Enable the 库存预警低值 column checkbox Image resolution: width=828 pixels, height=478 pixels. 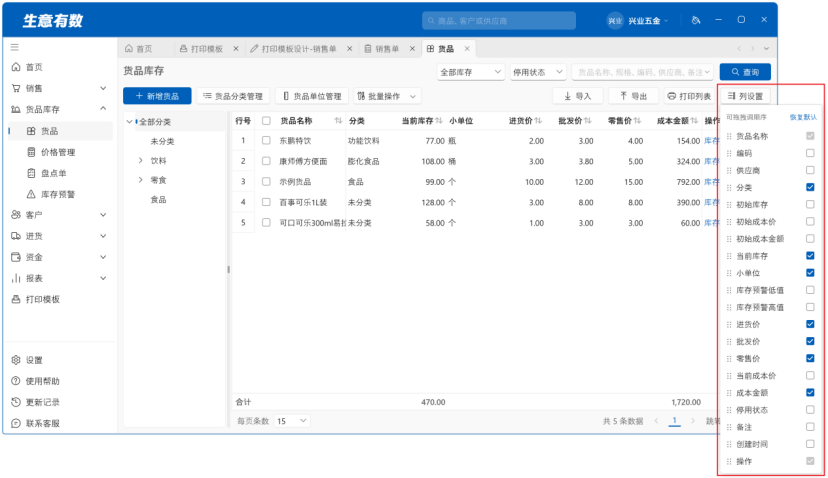[810, 290]
